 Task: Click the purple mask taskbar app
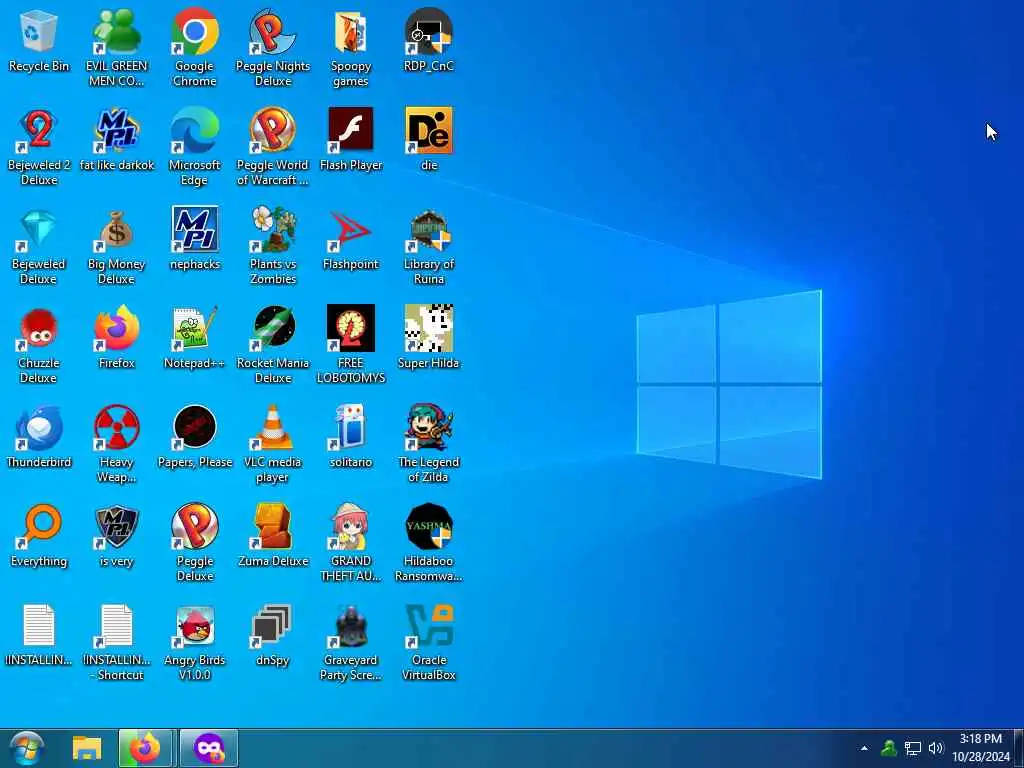[209, 748]
